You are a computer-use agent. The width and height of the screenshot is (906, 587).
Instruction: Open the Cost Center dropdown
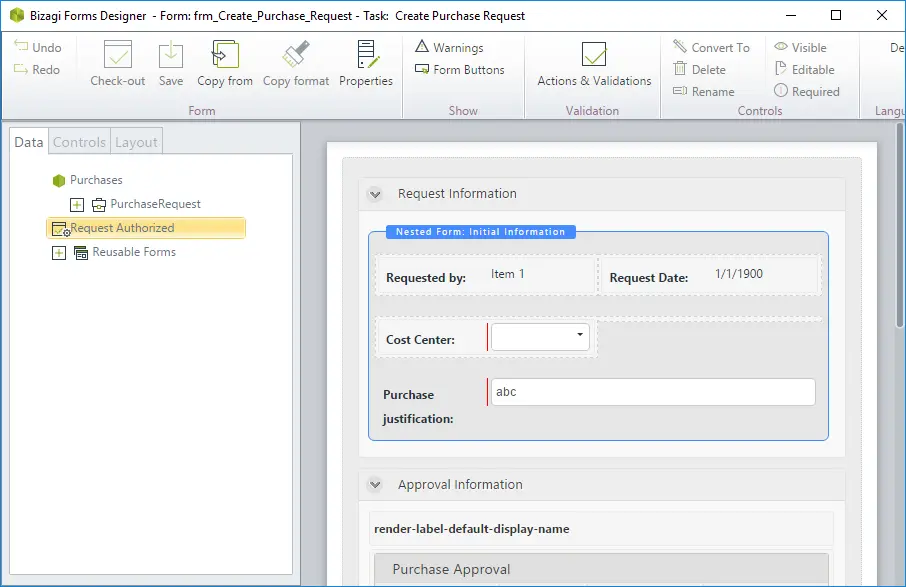pyautogui.click(x=540, y=337)
